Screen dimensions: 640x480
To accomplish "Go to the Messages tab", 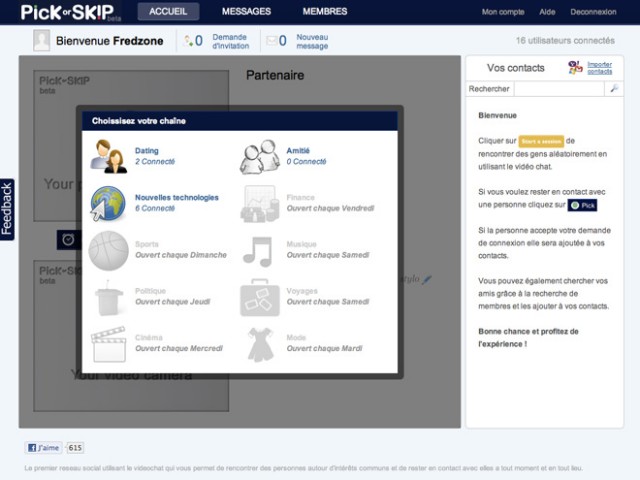I will click(246, 11).
